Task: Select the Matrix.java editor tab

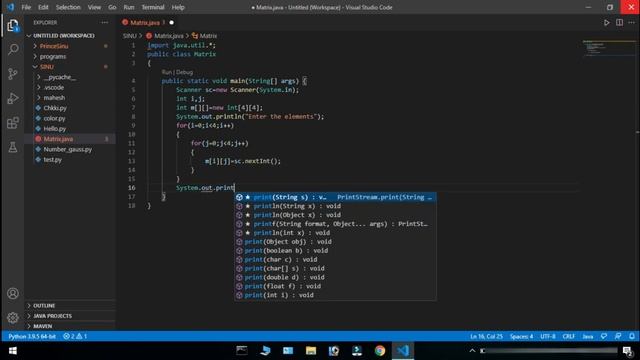Action: pyautogui.click(x=148, y=23)
